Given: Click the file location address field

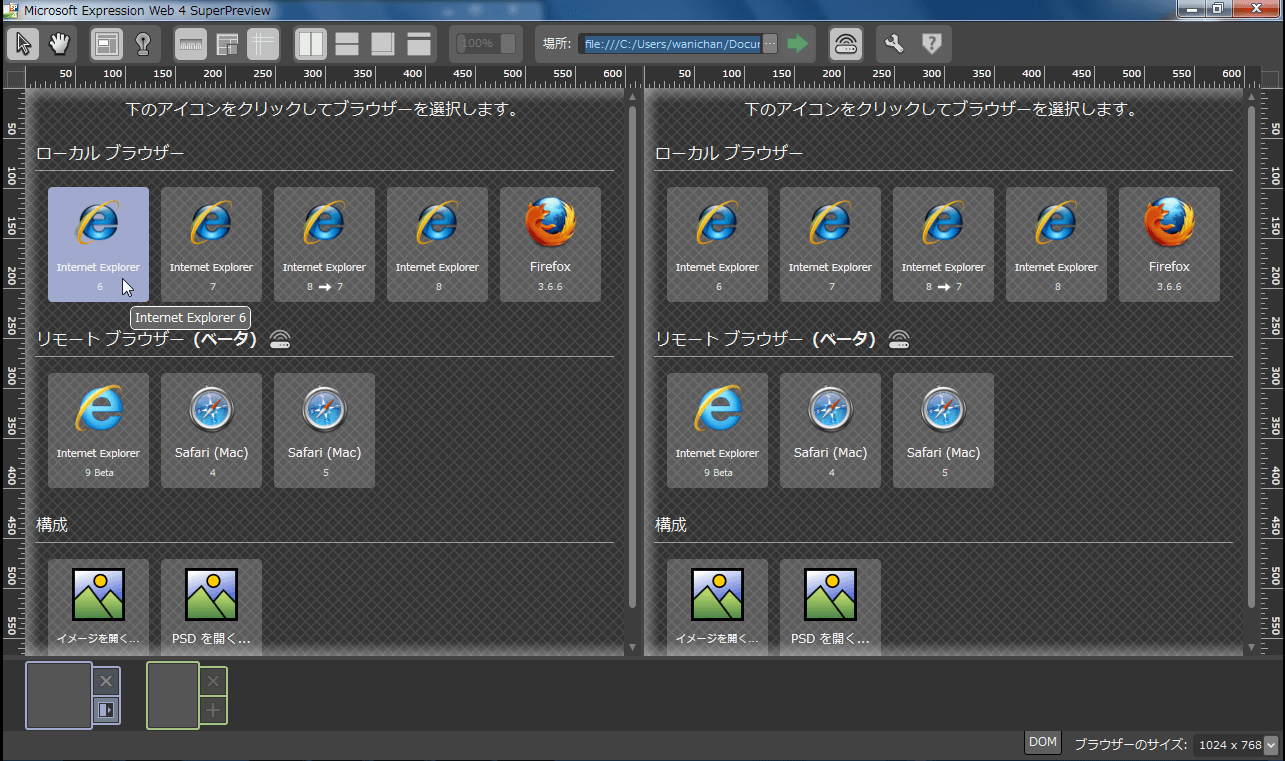Looking at the screenshot, I should tap(671, 44).
